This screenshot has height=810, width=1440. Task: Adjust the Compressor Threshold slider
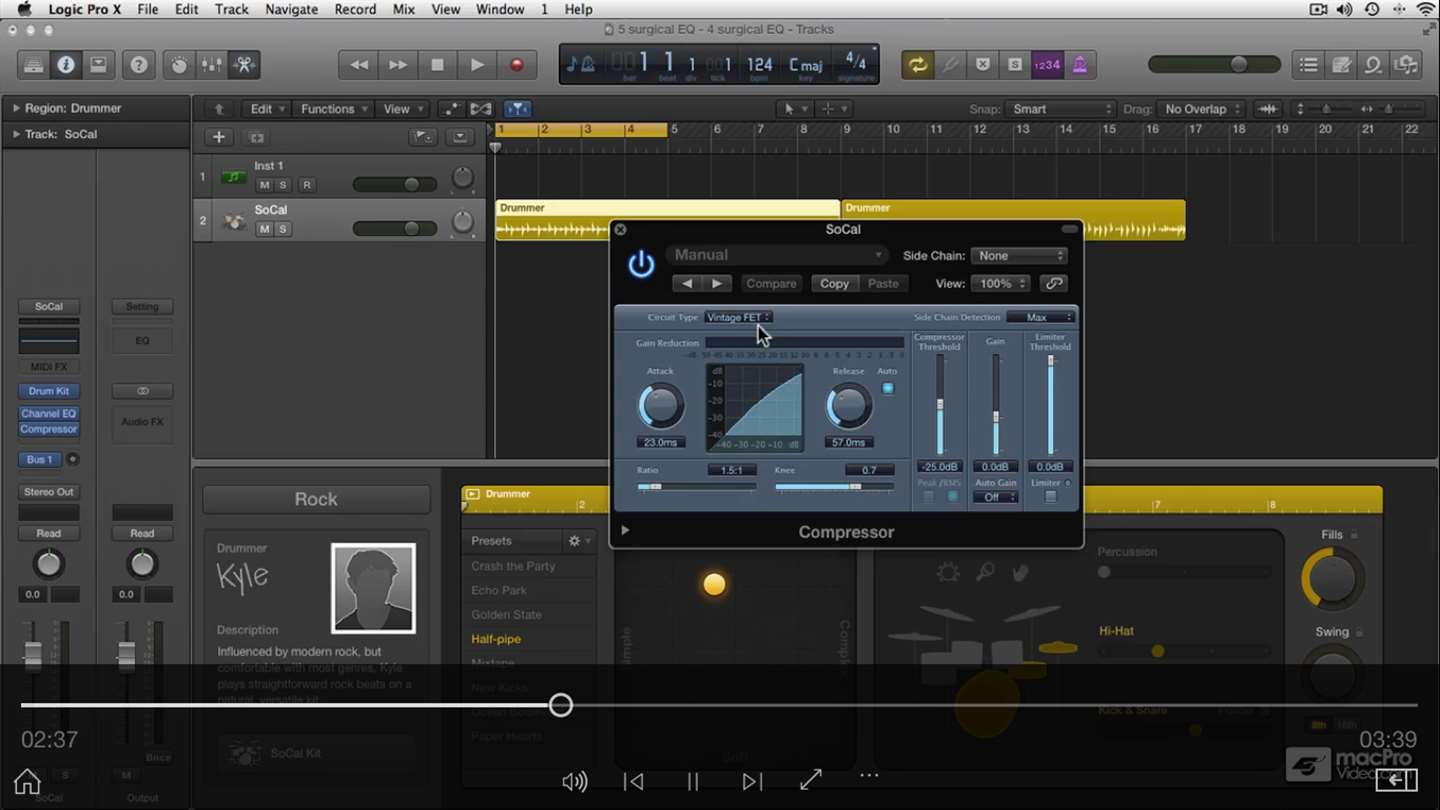[x=939, y=404]
